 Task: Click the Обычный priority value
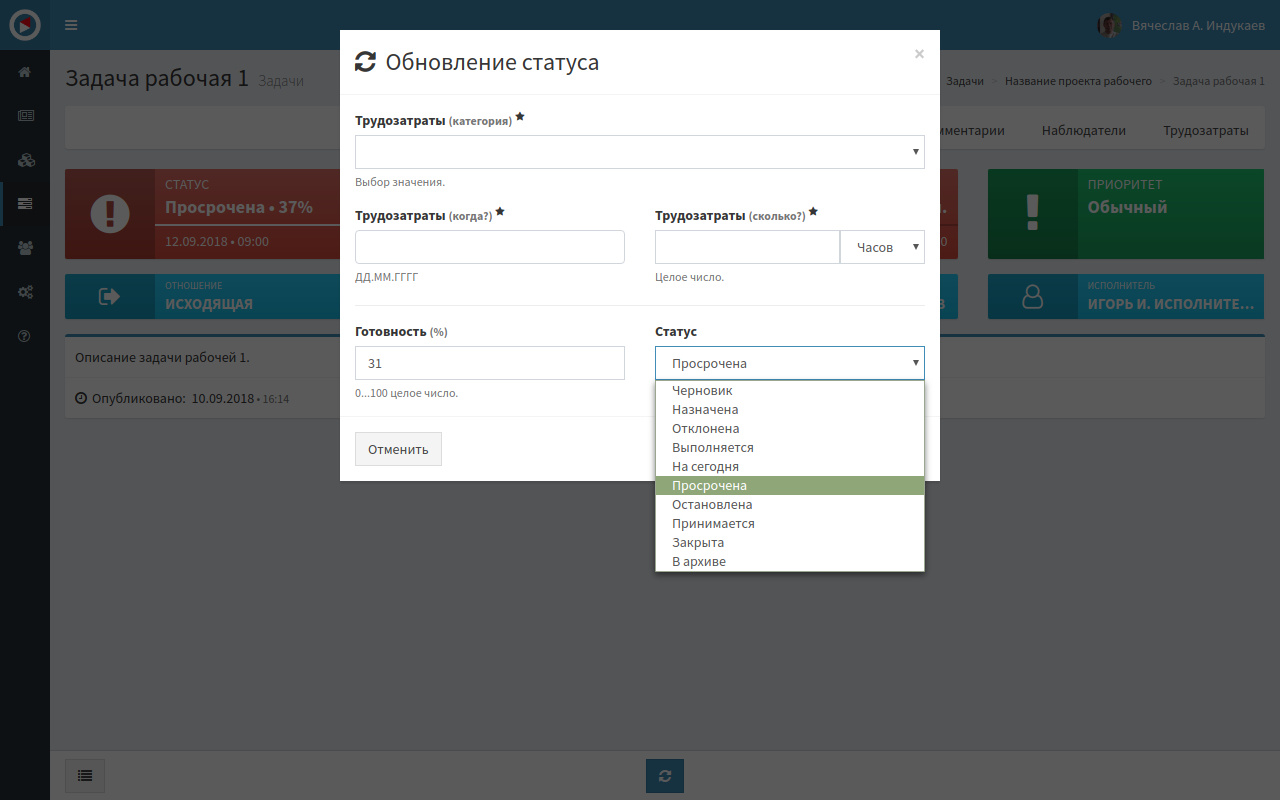[x=1128, y=207]
